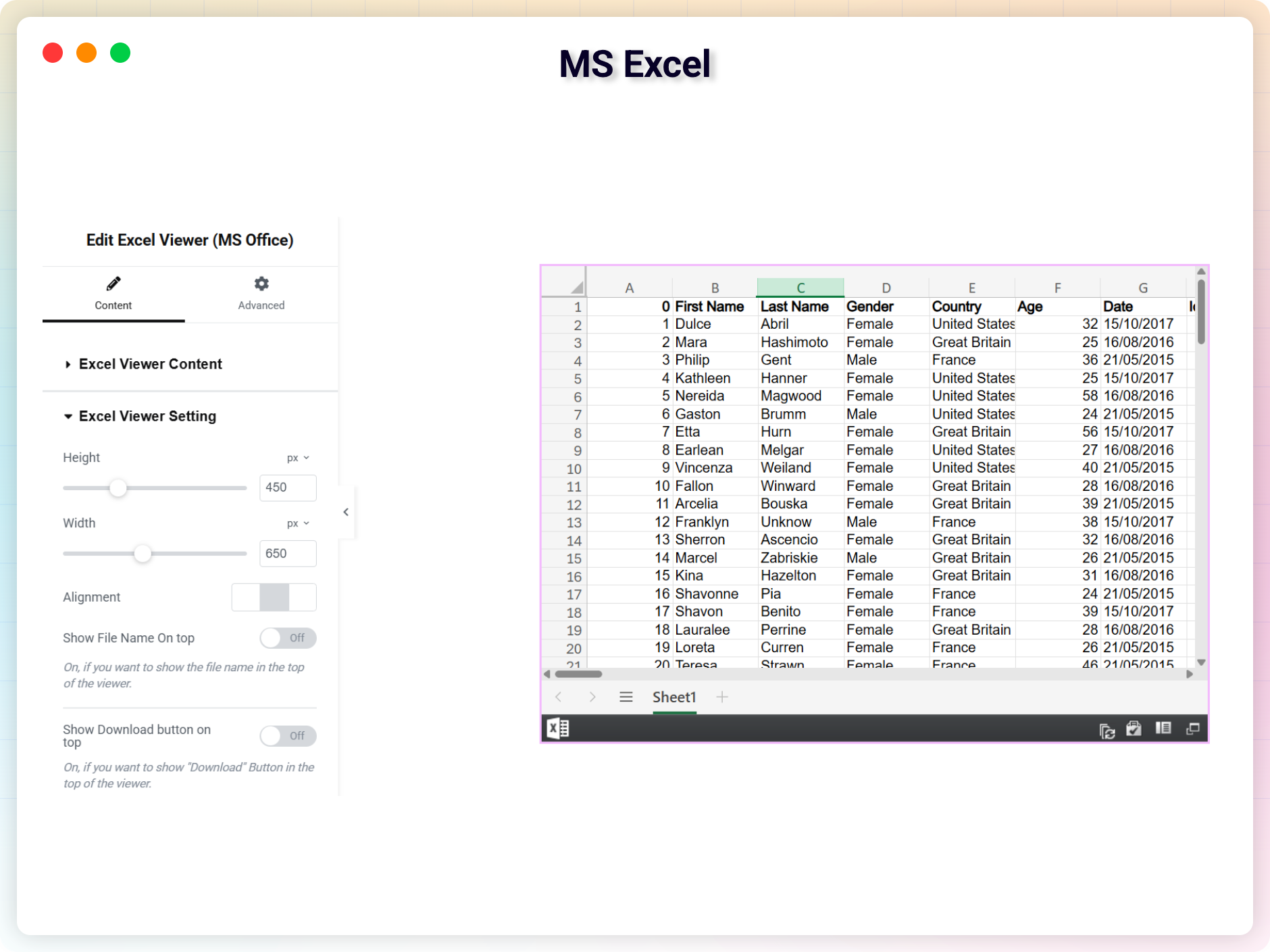Open the viewer in full-screen pop-out
Screen dimensions: 1270x952
click(1193, 728)
